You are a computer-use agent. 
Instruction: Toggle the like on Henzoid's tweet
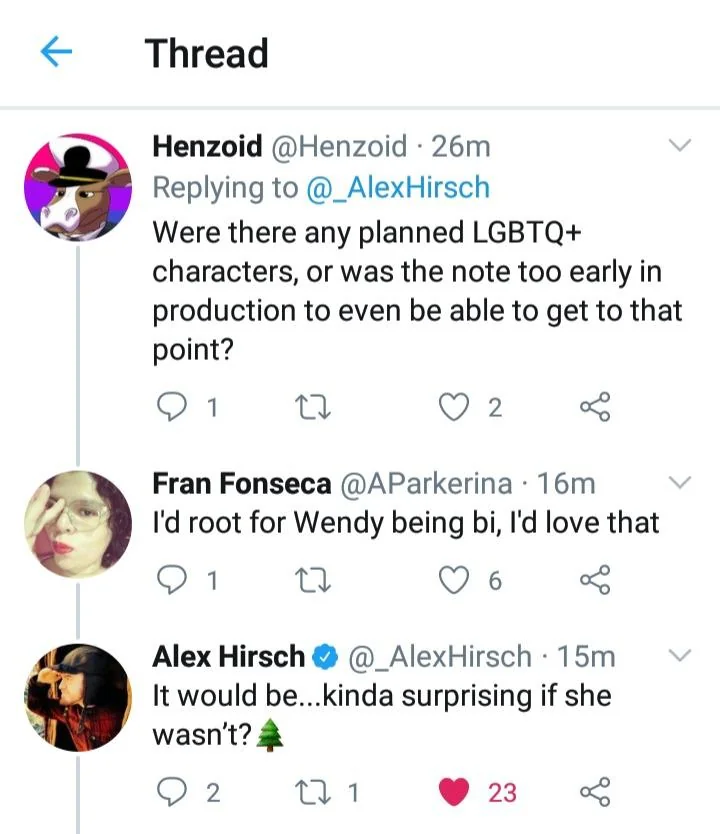click(x=455, y=406)
